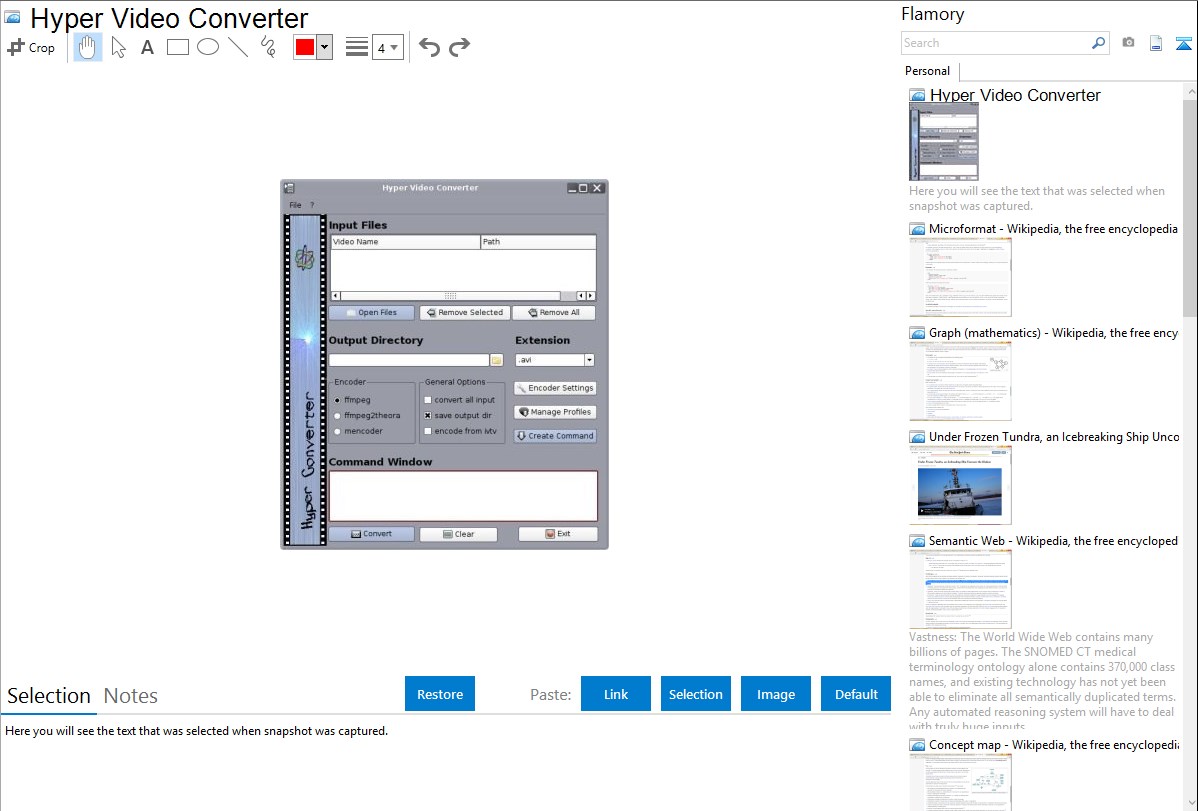Enable the encode from ivtv checkbox

[428, 431]
